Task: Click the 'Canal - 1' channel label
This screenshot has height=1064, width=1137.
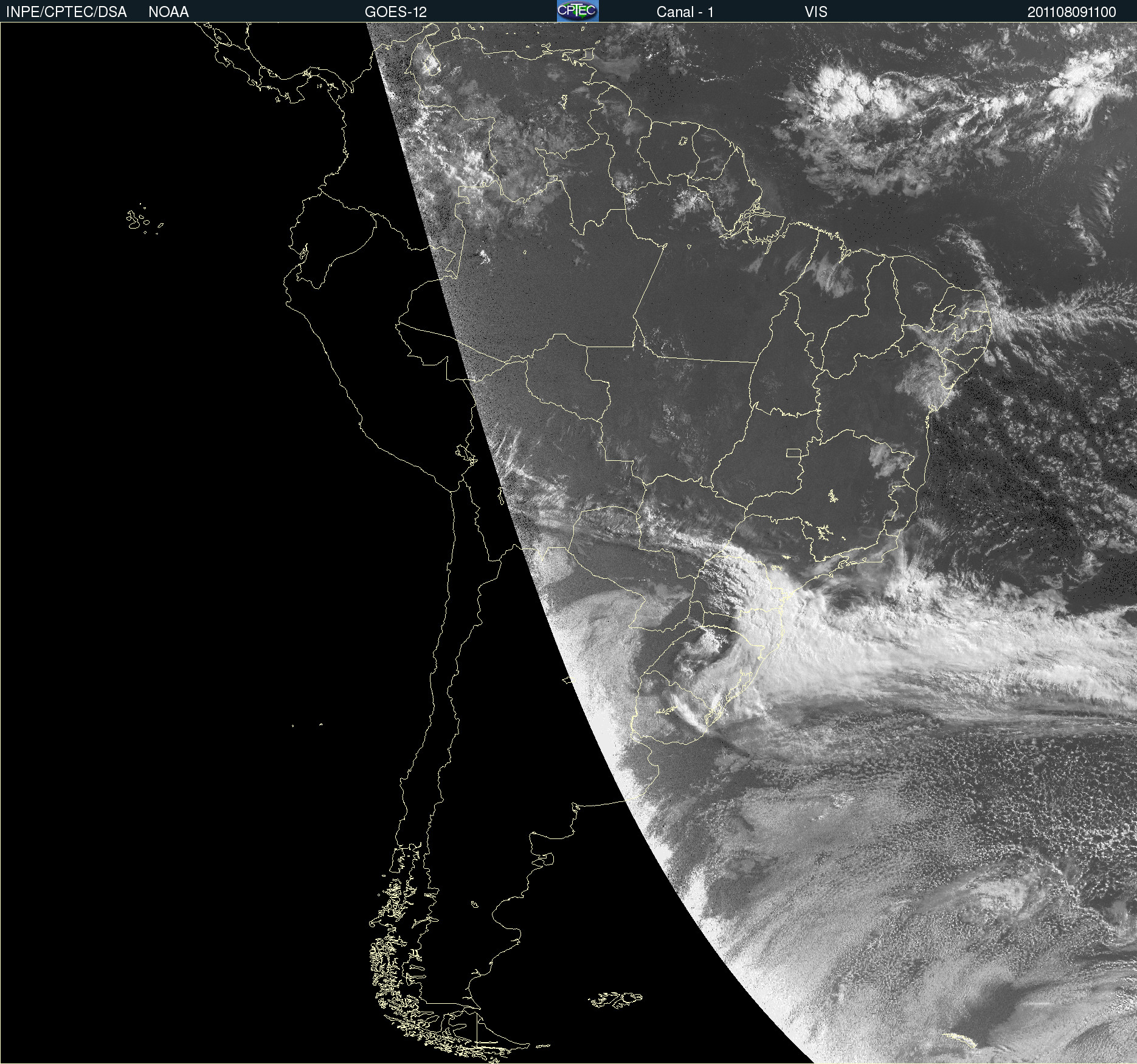Action: click(685, 12)
